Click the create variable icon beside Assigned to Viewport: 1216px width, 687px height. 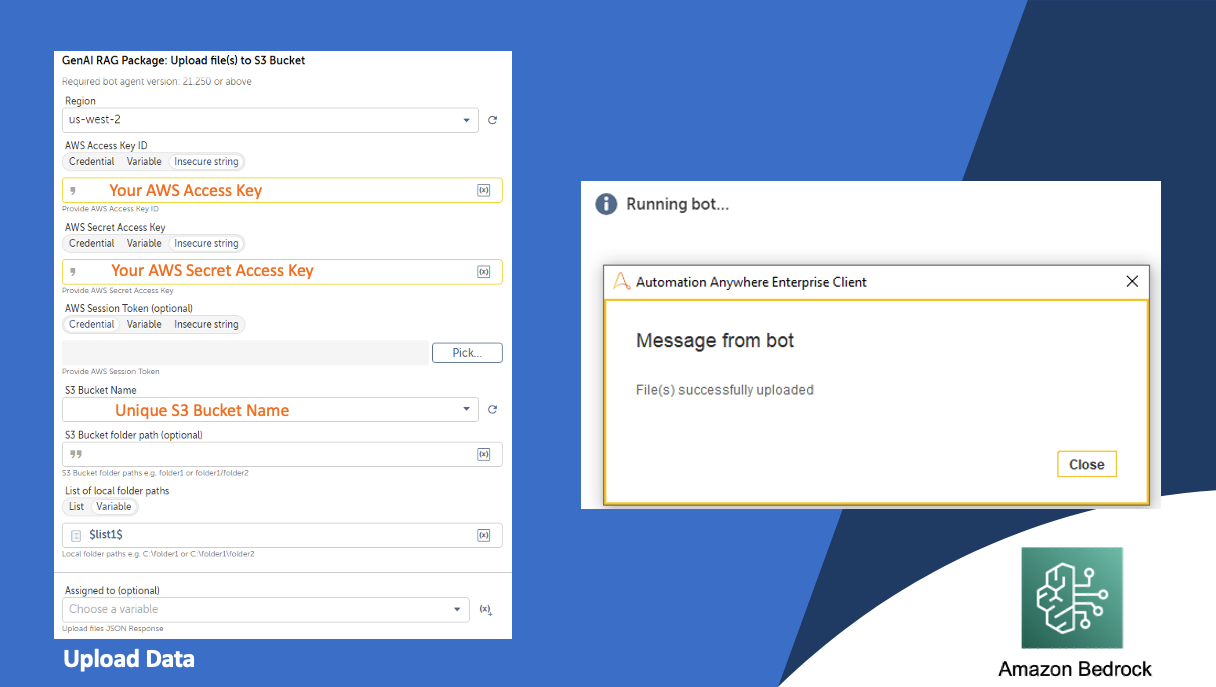tap(486, 609)
